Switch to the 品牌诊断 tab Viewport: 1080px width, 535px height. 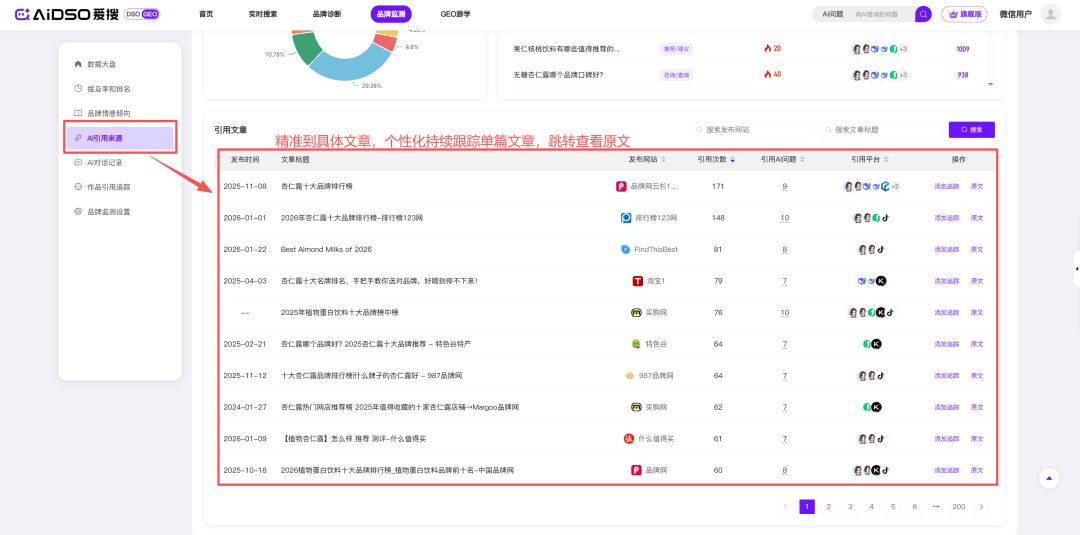327,14
